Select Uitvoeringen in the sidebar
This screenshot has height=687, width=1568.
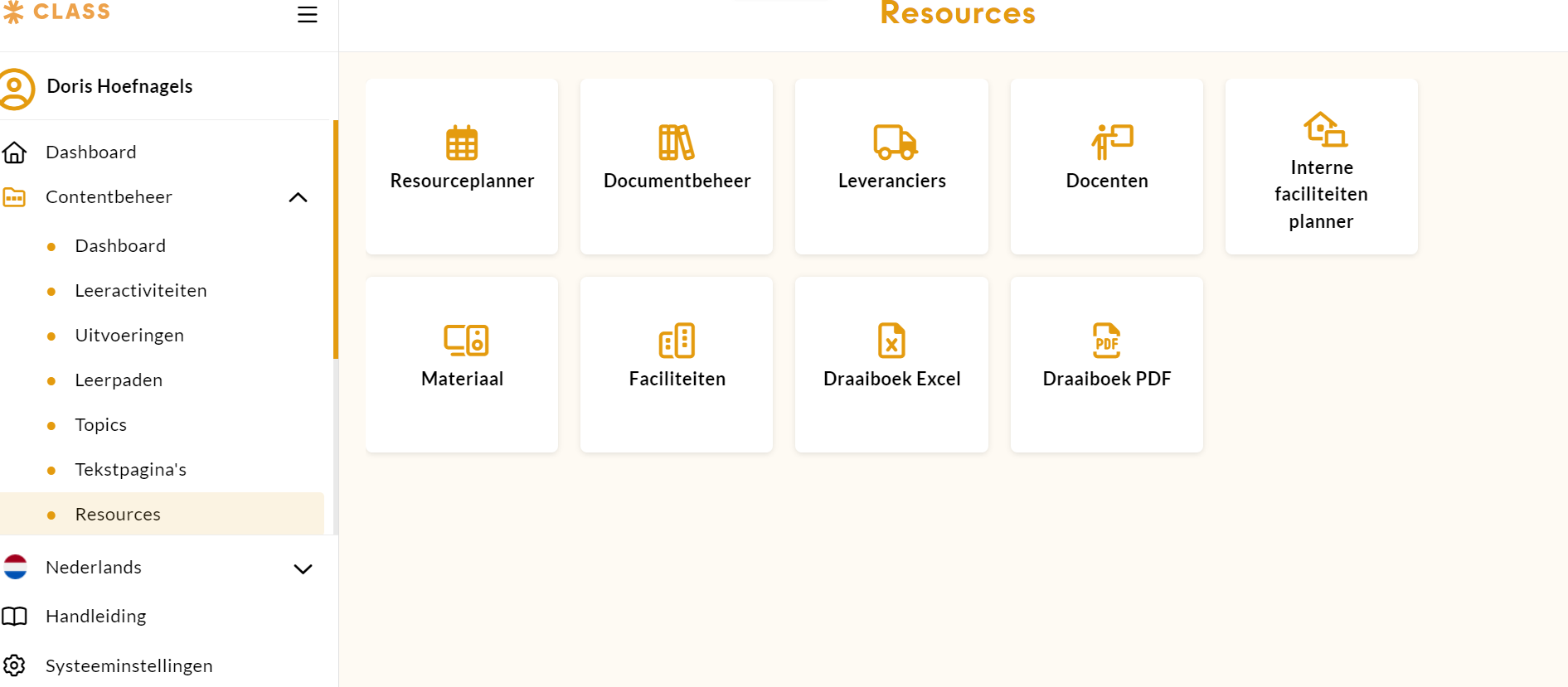(129, 336)
